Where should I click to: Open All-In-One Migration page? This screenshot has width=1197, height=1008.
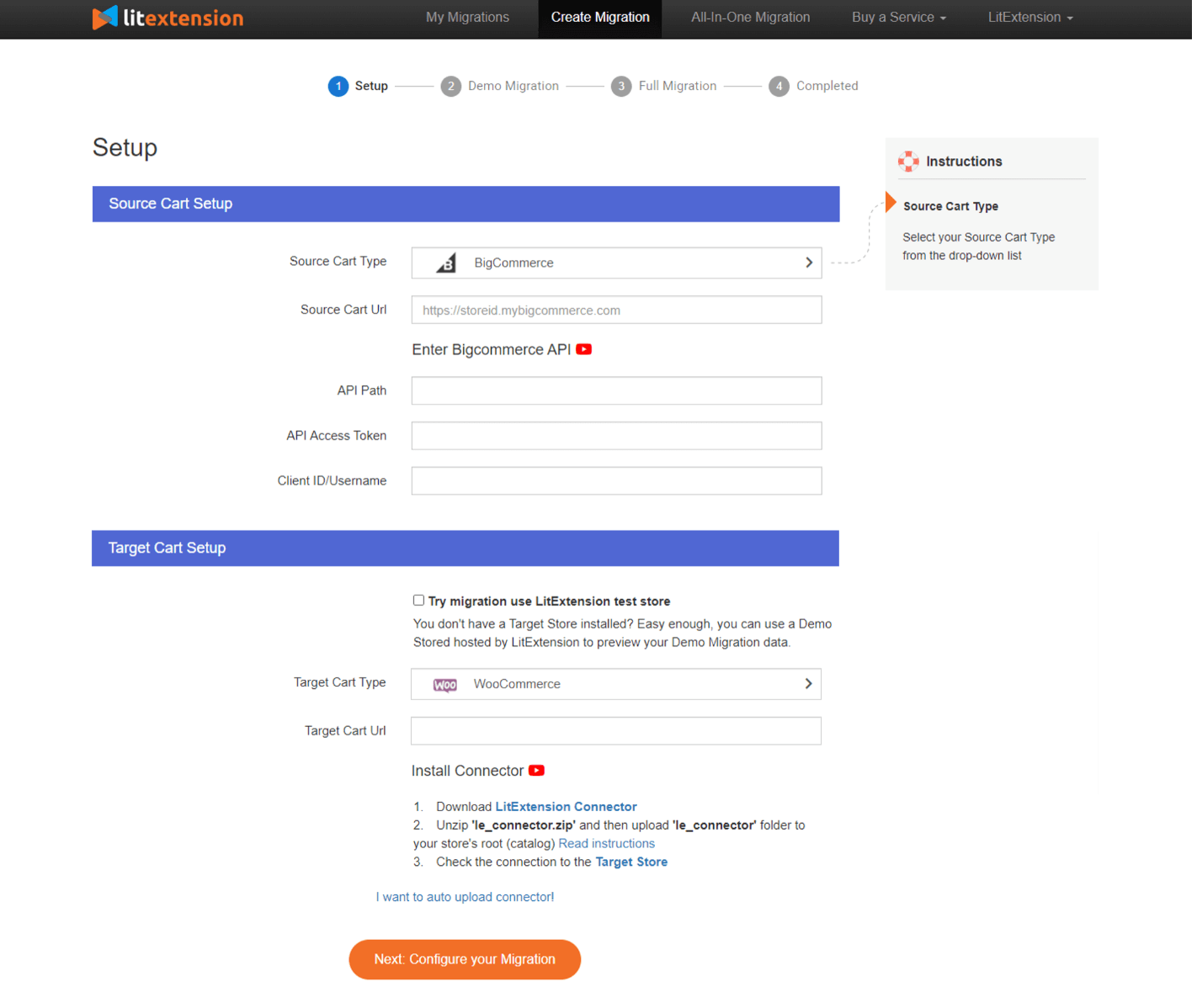pyautogui.click(x=750, y=18)
